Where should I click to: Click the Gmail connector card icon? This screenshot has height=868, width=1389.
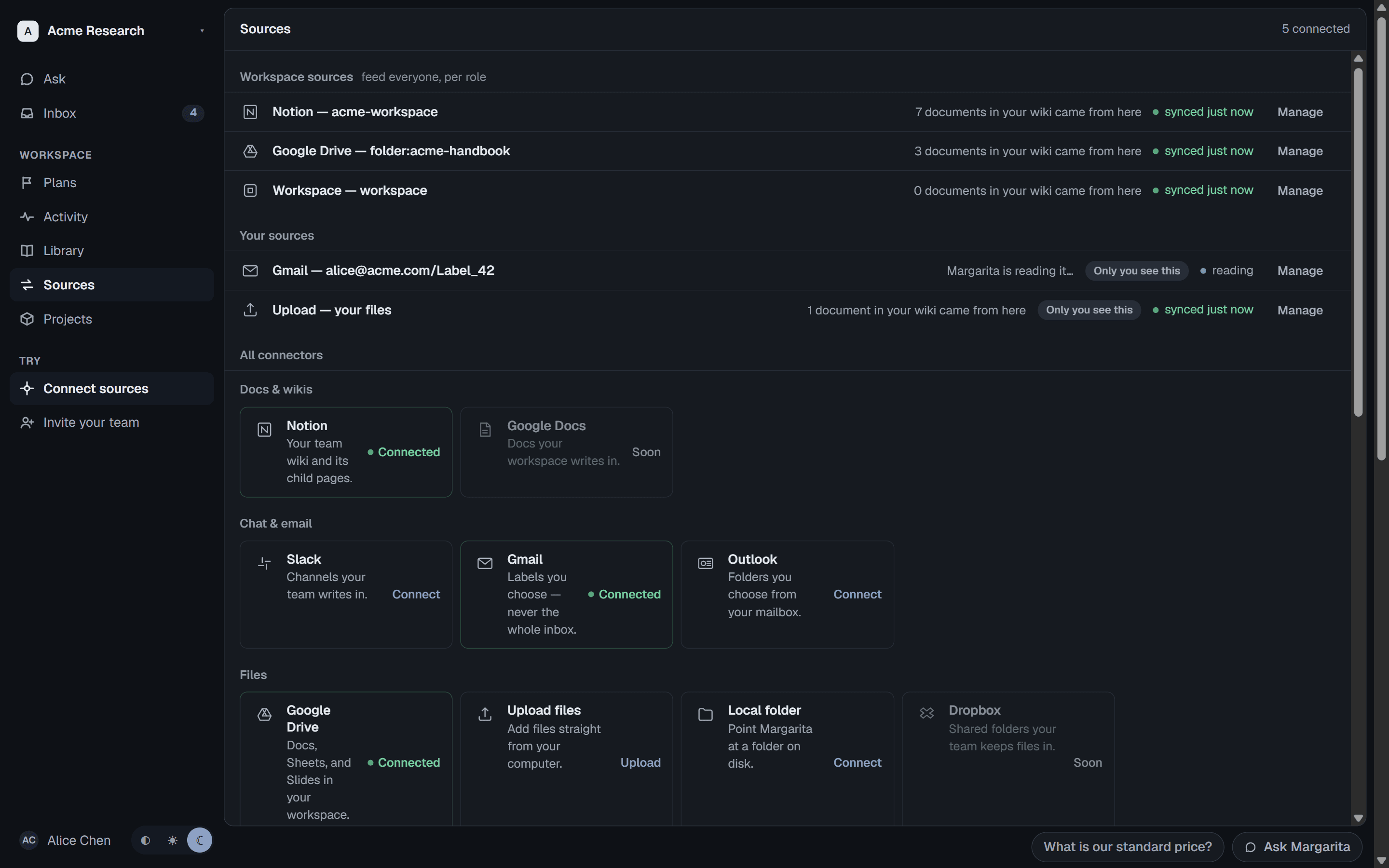485,563
